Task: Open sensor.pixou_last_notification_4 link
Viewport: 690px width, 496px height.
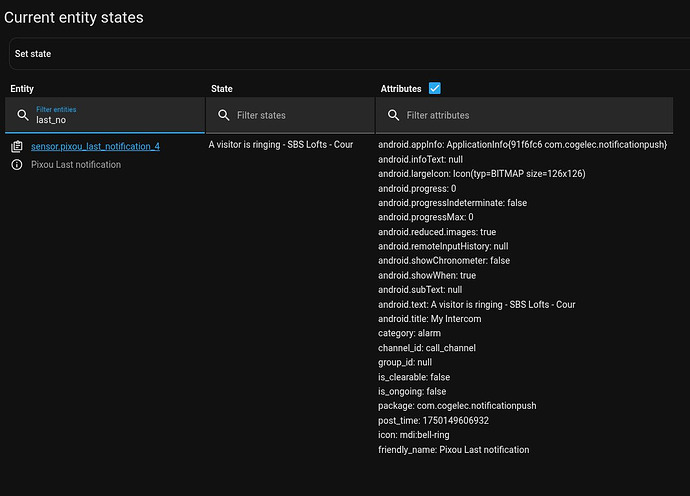Action: tap(95, 146)
